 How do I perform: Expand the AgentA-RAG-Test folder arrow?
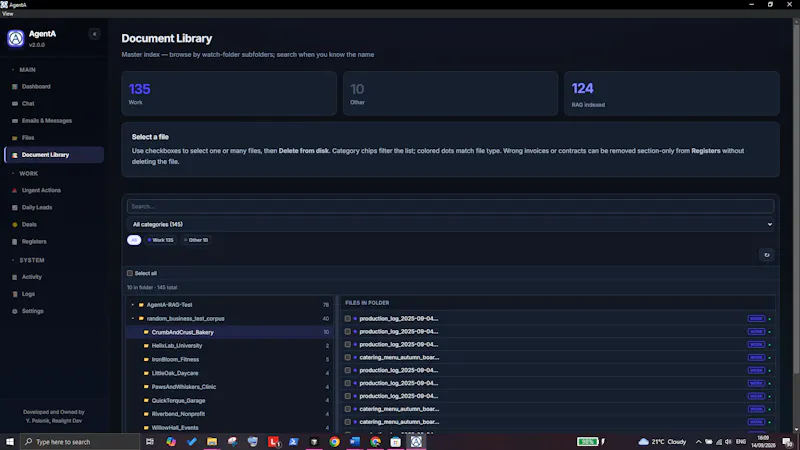coord(133,305)
